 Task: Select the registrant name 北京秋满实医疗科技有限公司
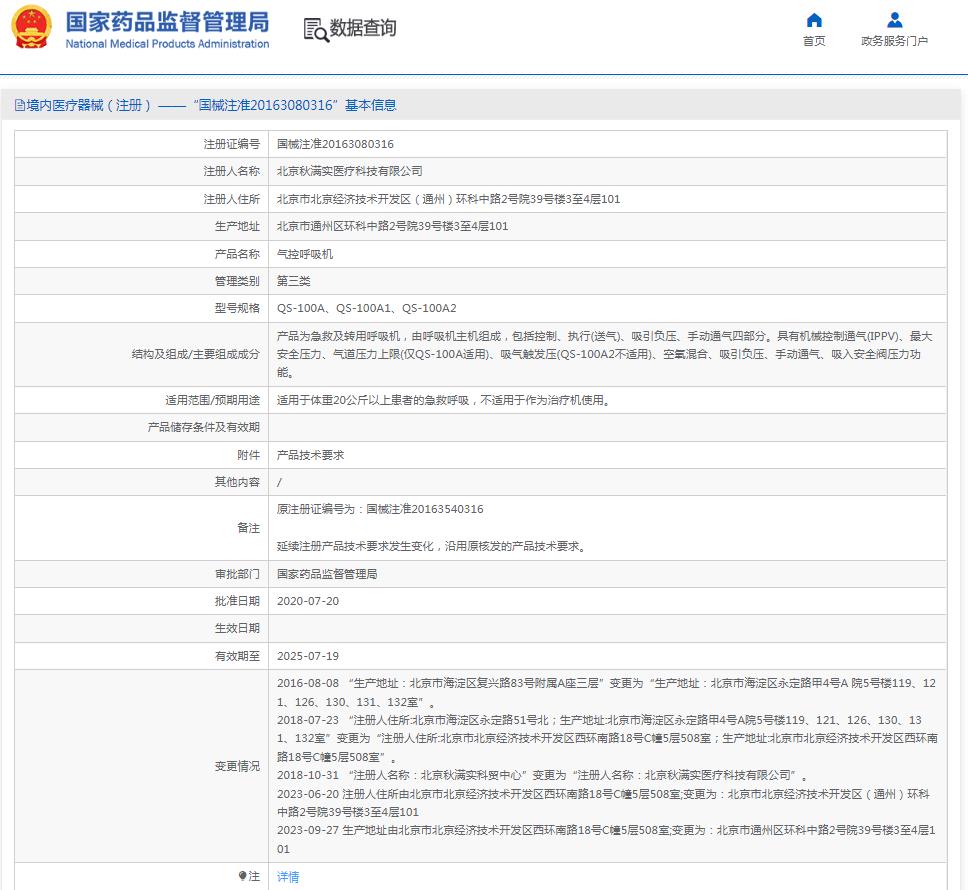point(349,172)
